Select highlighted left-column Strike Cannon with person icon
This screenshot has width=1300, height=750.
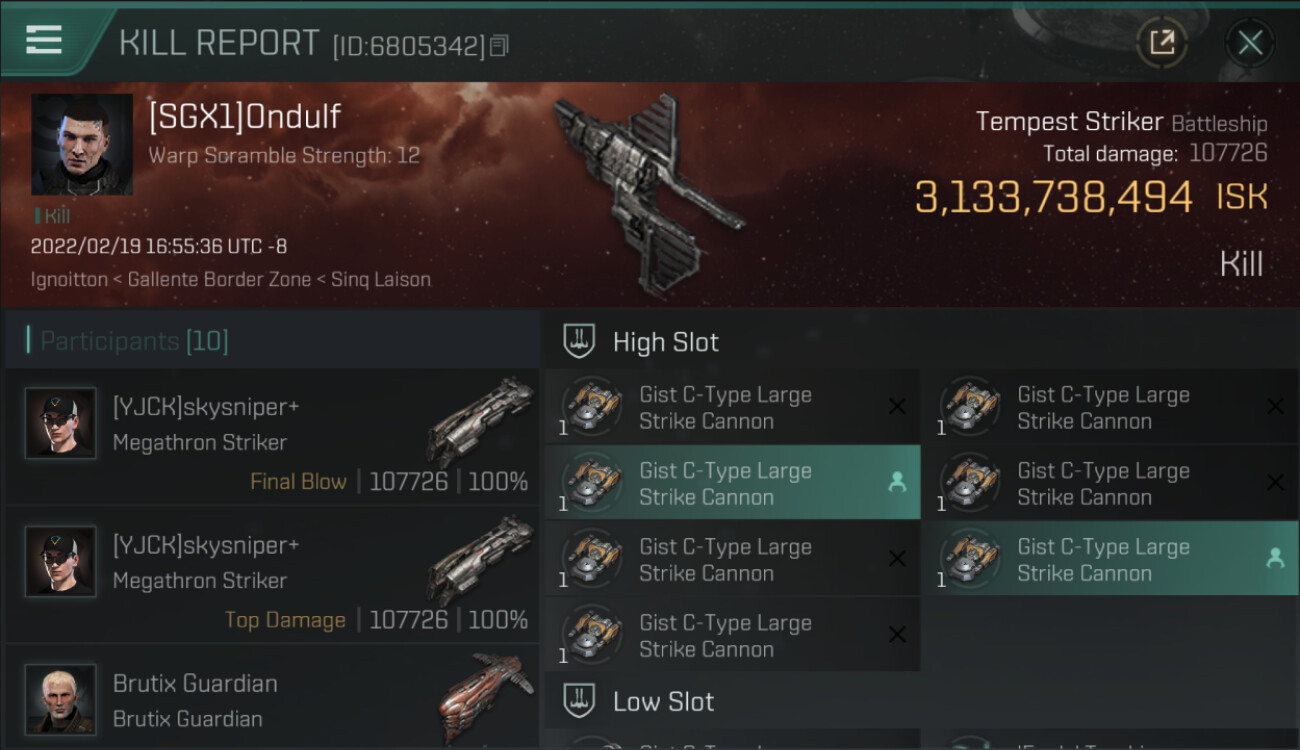[x=733, y=483]
